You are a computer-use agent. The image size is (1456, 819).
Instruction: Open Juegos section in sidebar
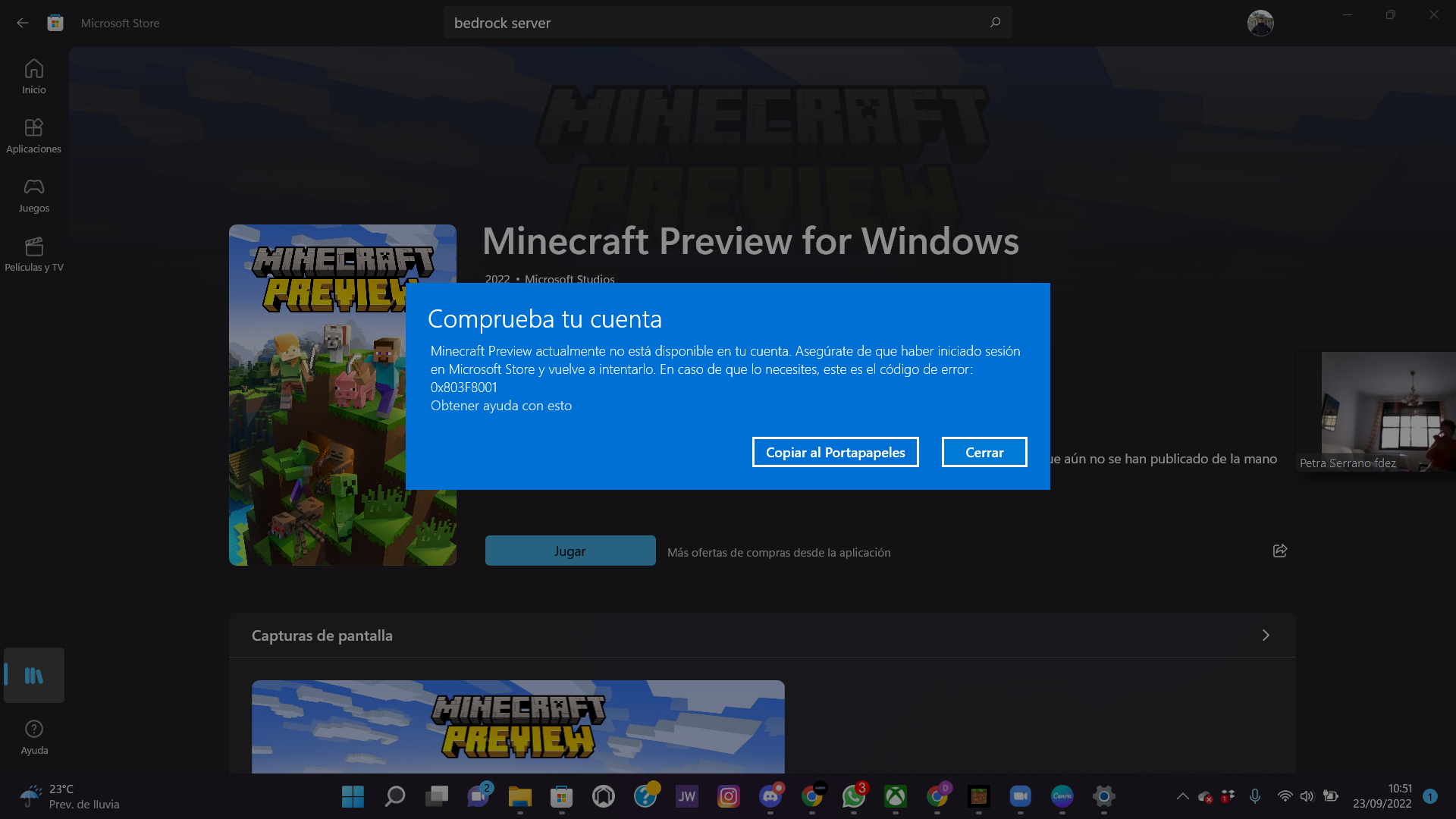pos(33,195)
